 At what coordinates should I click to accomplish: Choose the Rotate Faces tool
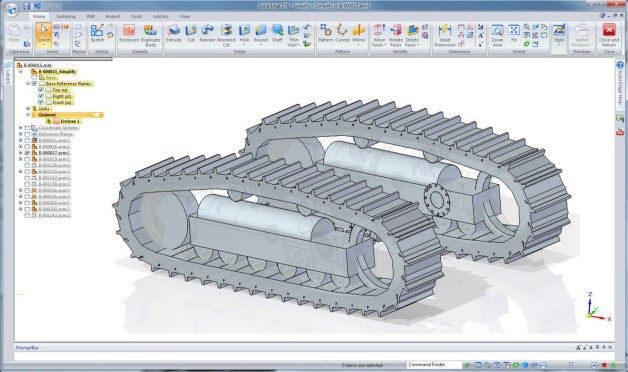[x=396, y=35]
